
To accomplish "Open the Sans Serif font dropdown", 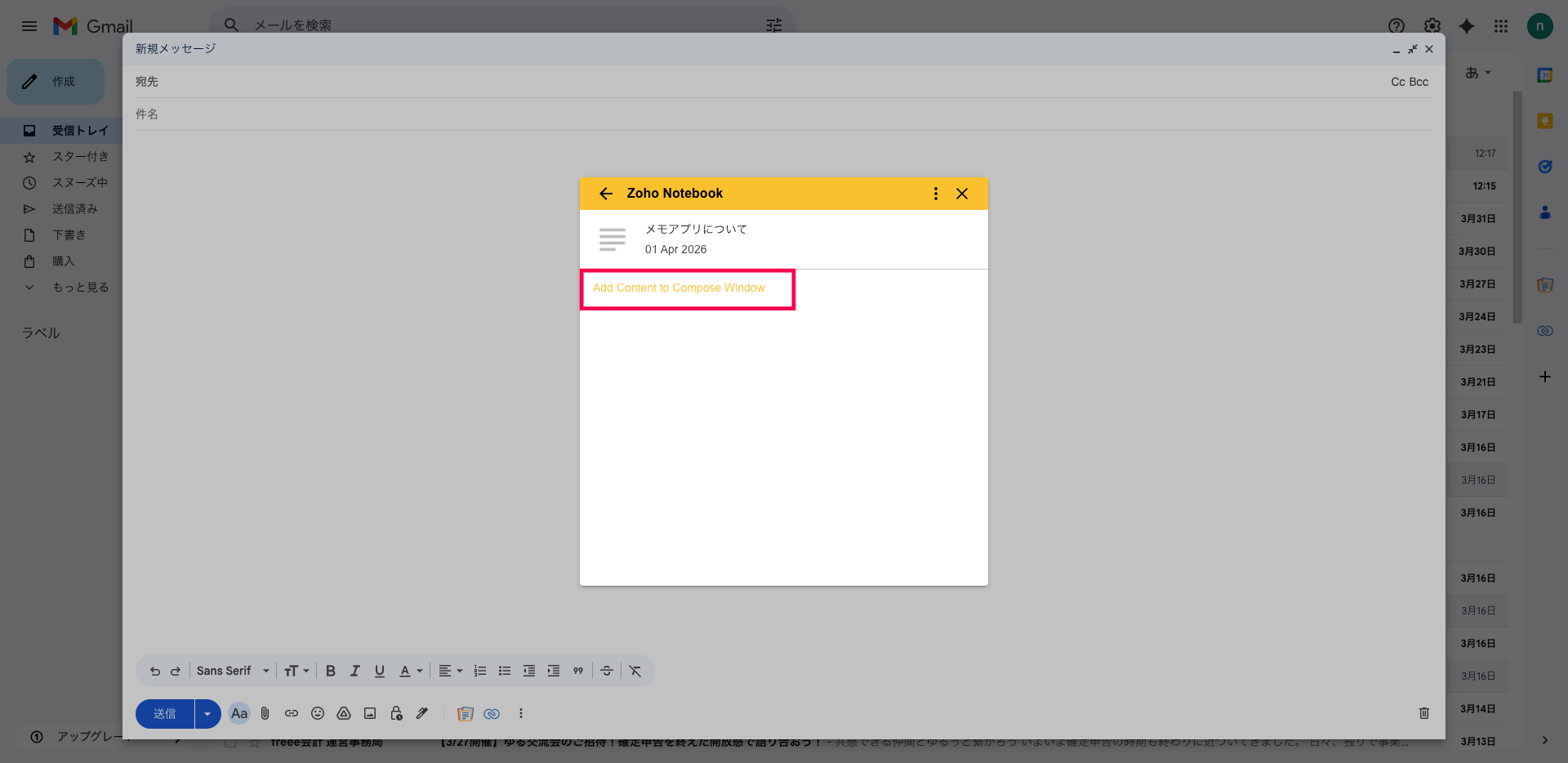I will pyautogui.click(x=233, y=671).
